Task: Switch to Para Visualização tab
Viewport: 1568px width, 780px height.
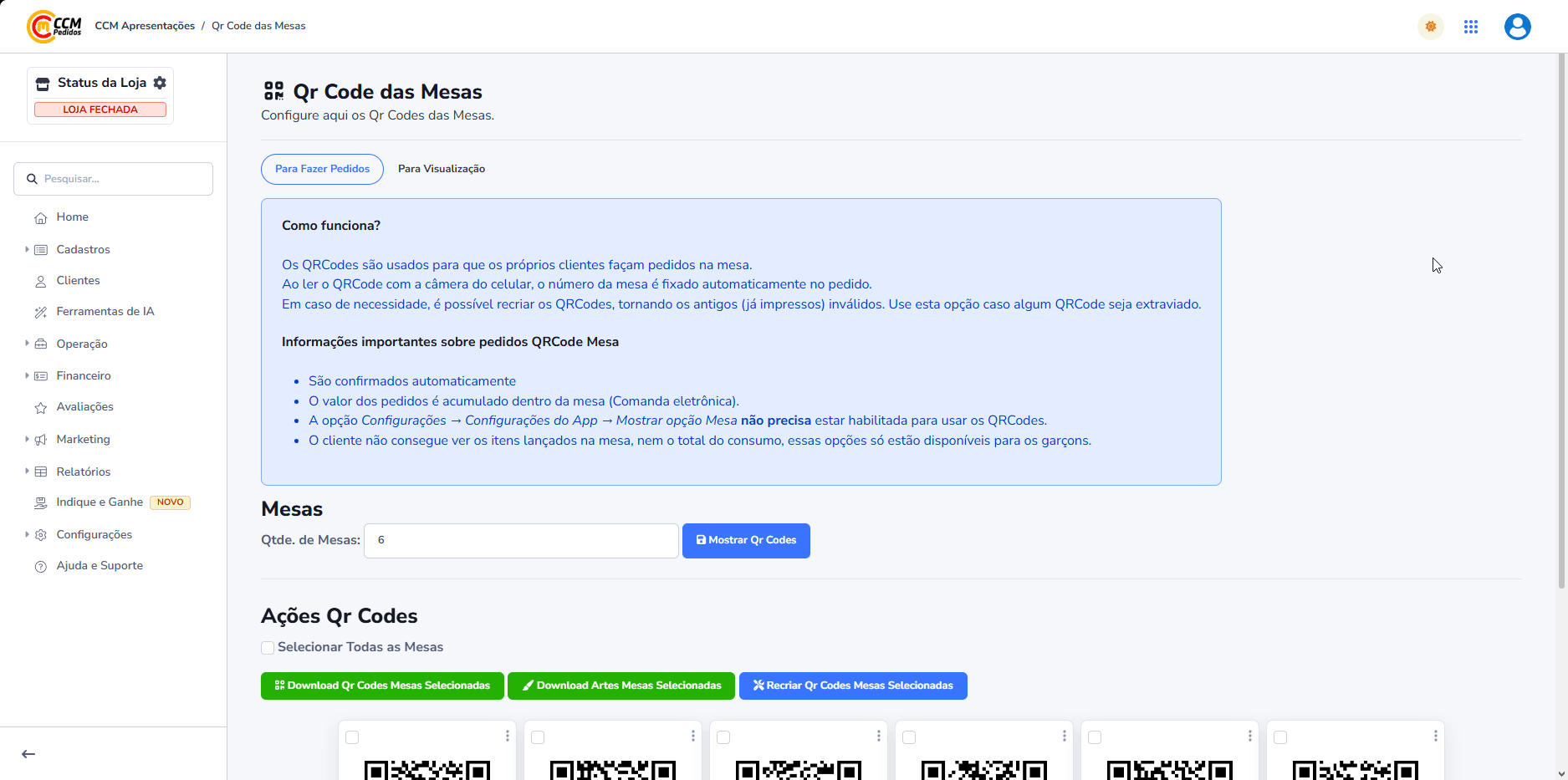Action: tap(442, 169)
